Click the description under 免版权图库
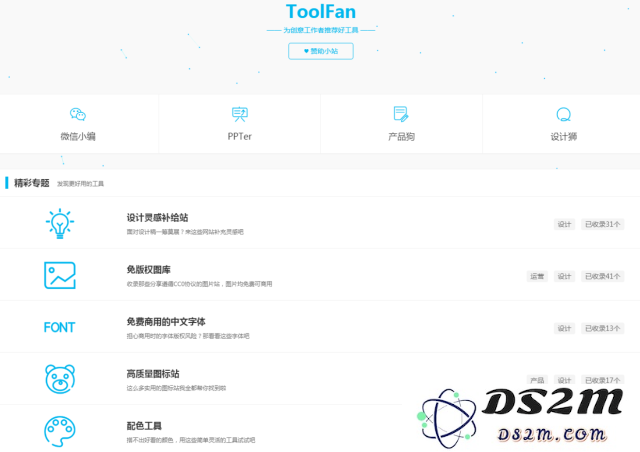 [199, 284]
